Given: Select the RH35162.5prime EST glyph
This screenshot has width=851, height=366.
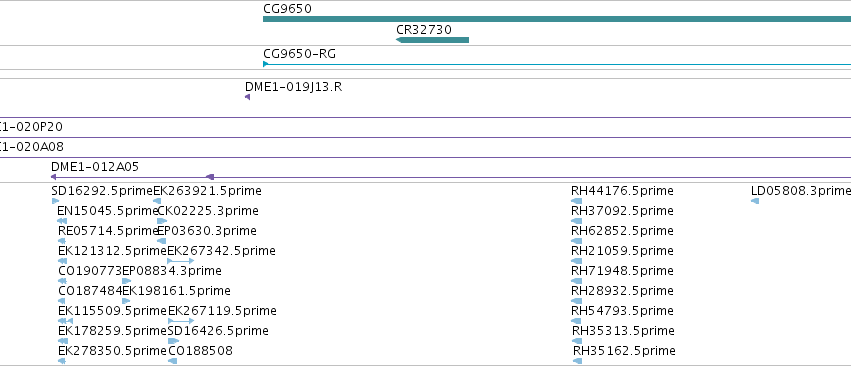Looking at the screenshot, I should [x=577, y=361].
